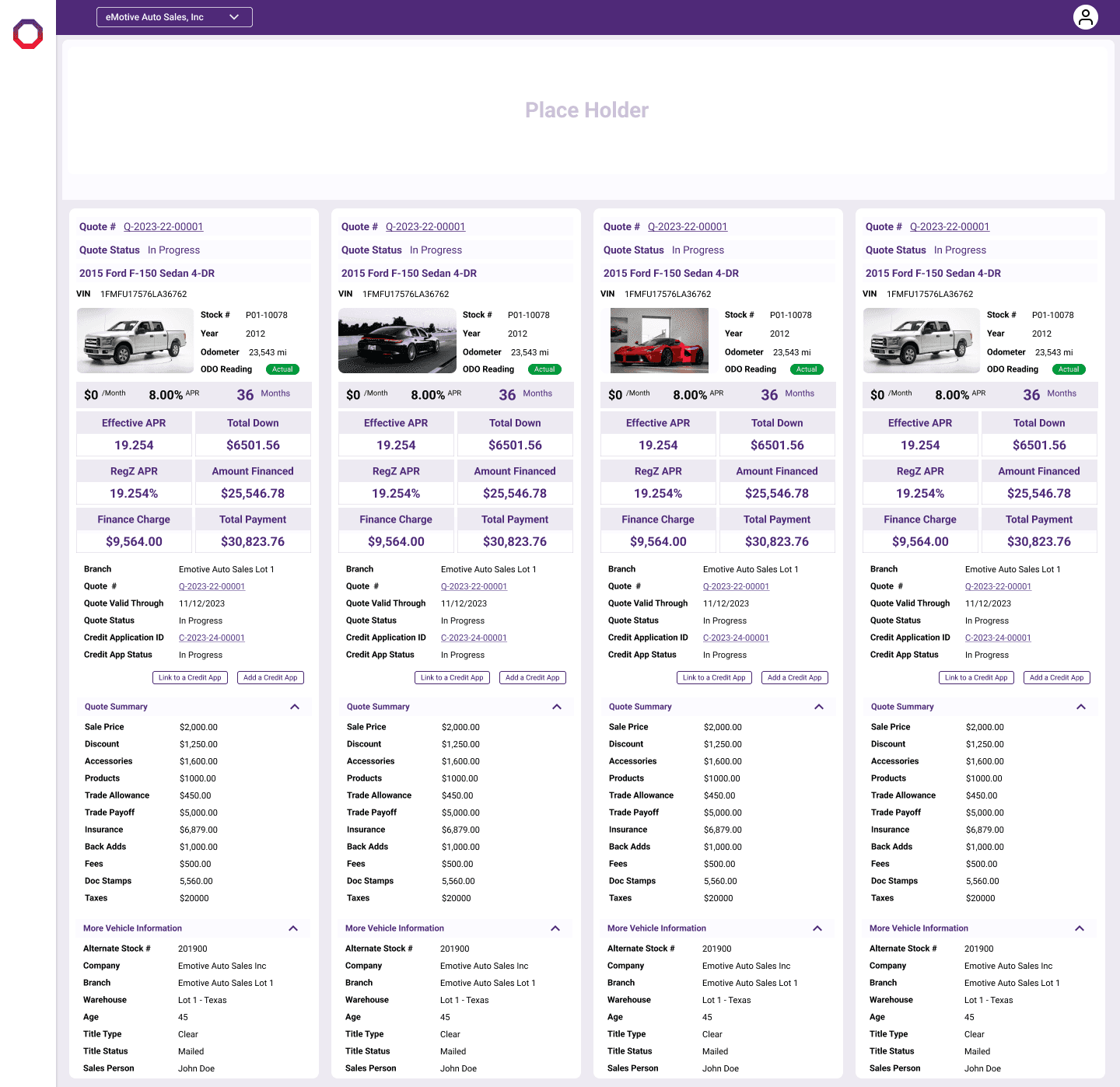The height and width of the screenshot is (1087, 1120).
Task: Click the green Actual badge in the third card
Action: [807, 369]
